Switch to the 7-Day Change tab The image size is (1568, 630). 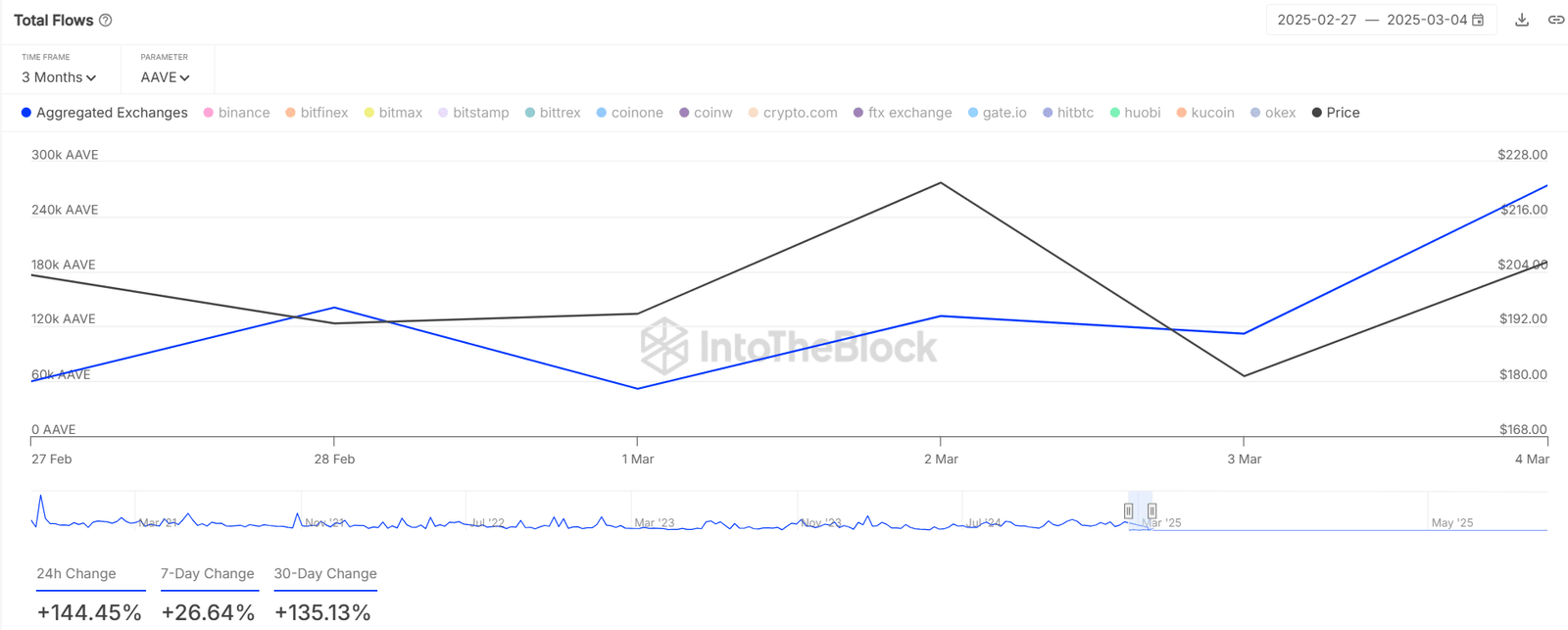209,574
